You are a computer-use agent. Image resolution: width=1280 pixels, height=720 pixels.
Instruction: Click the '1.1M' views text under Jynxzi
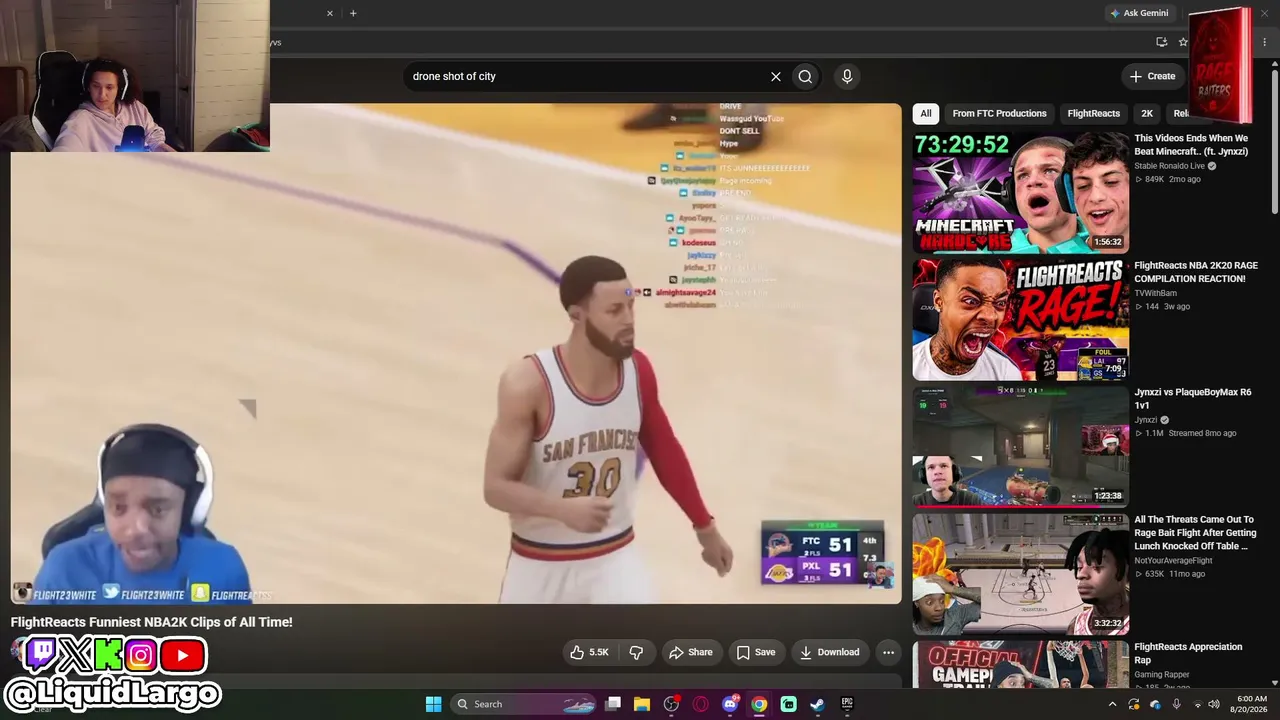point(1155,433)
